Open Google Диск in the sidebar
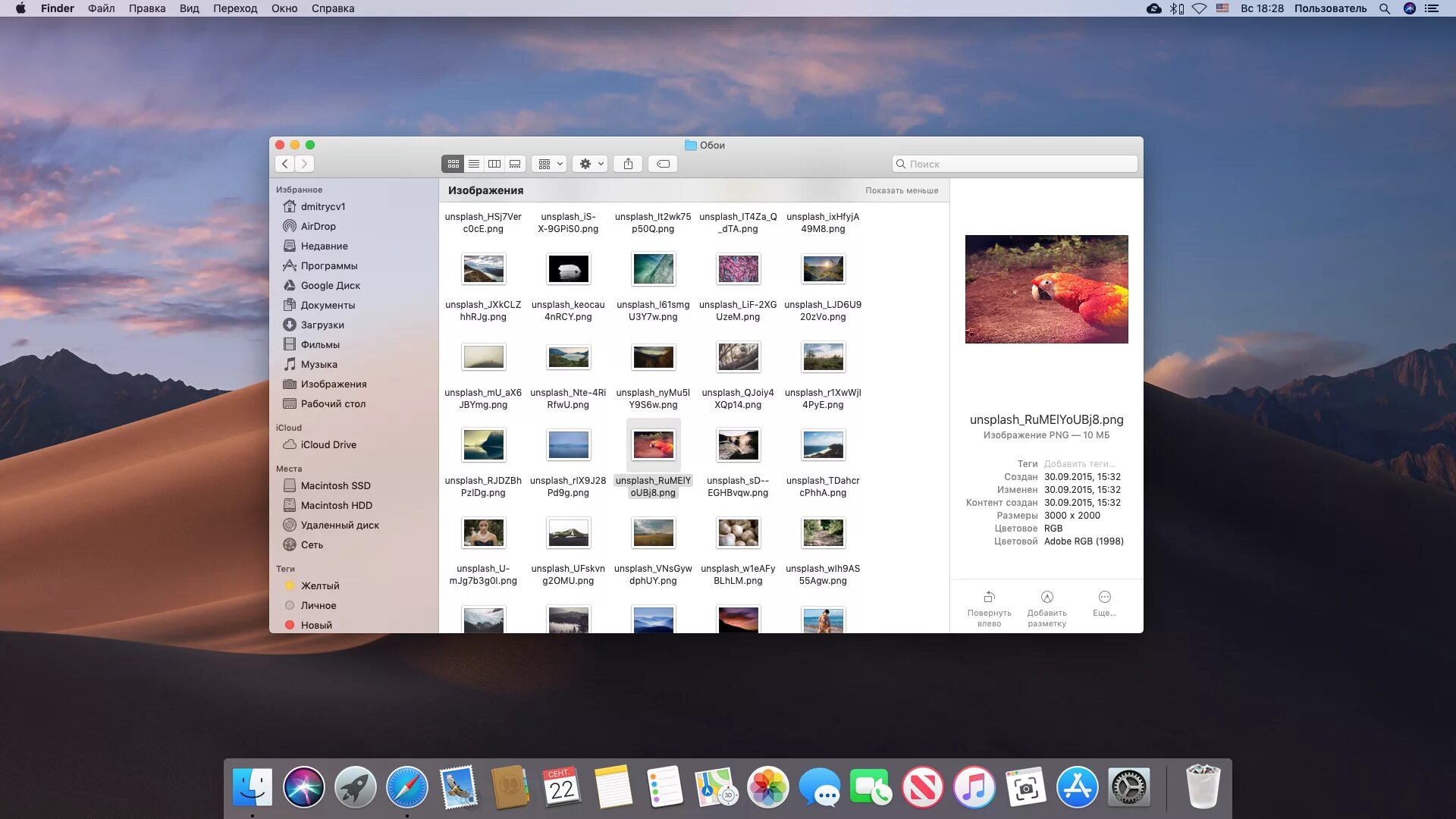The image size is (1456, 819). [x=330, y=285]
